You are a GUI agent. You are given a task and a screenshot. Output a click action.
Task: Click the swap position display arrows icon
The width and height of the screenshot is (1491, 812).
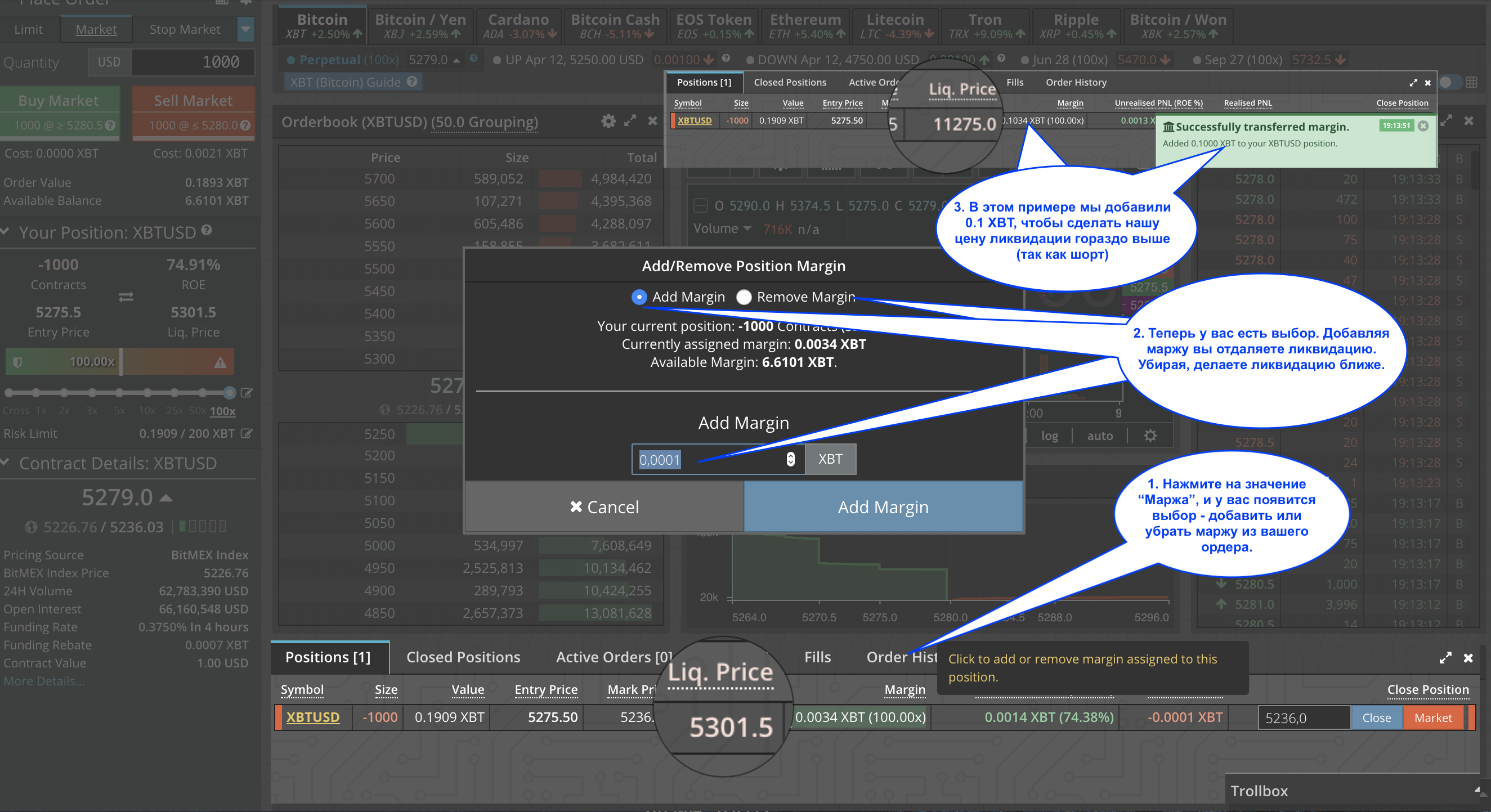(x=126, y=297)
